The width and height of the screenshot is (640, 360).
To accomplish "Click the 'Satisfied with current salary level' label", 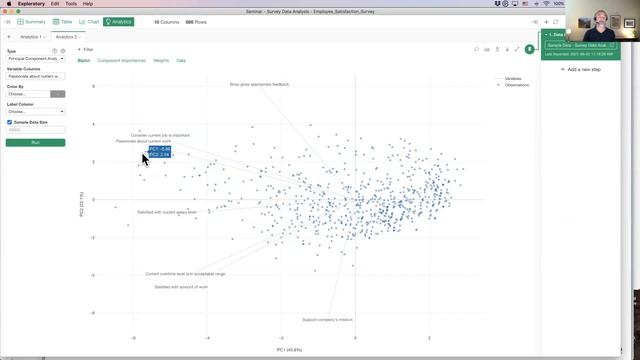I will (167, 212).
